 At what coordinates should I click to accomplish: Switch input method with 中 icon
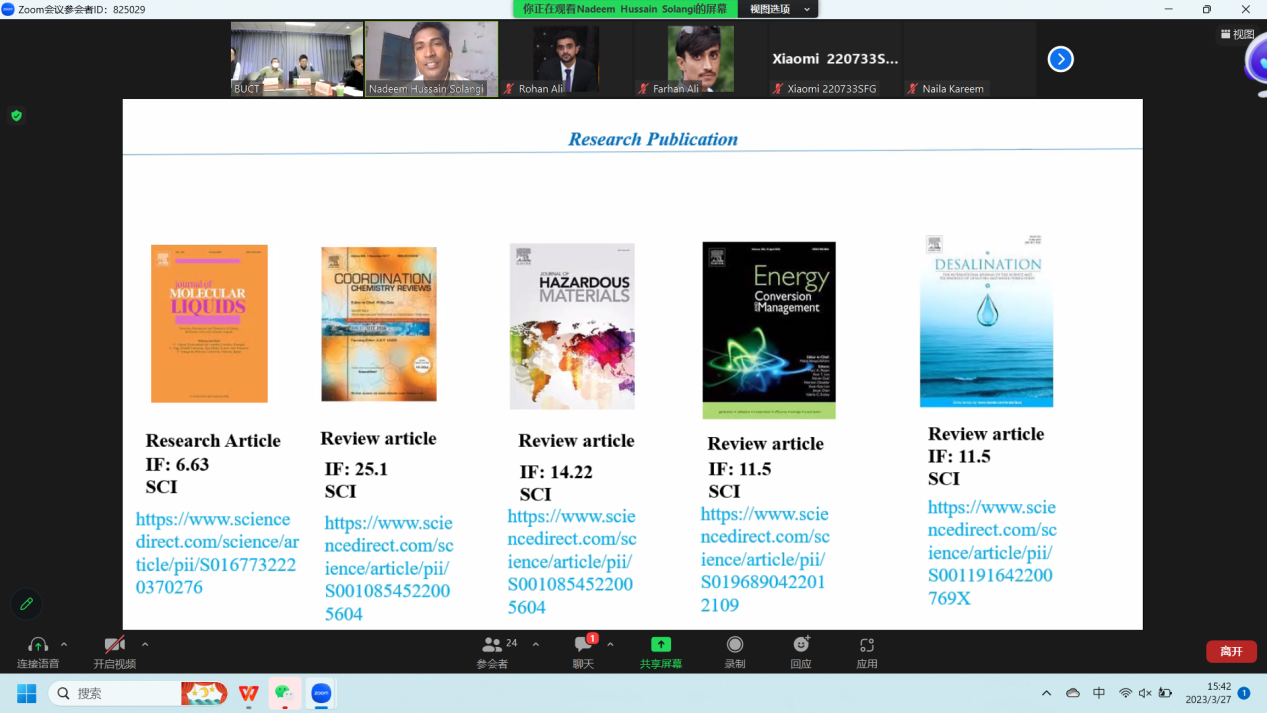click(1099, 693)
